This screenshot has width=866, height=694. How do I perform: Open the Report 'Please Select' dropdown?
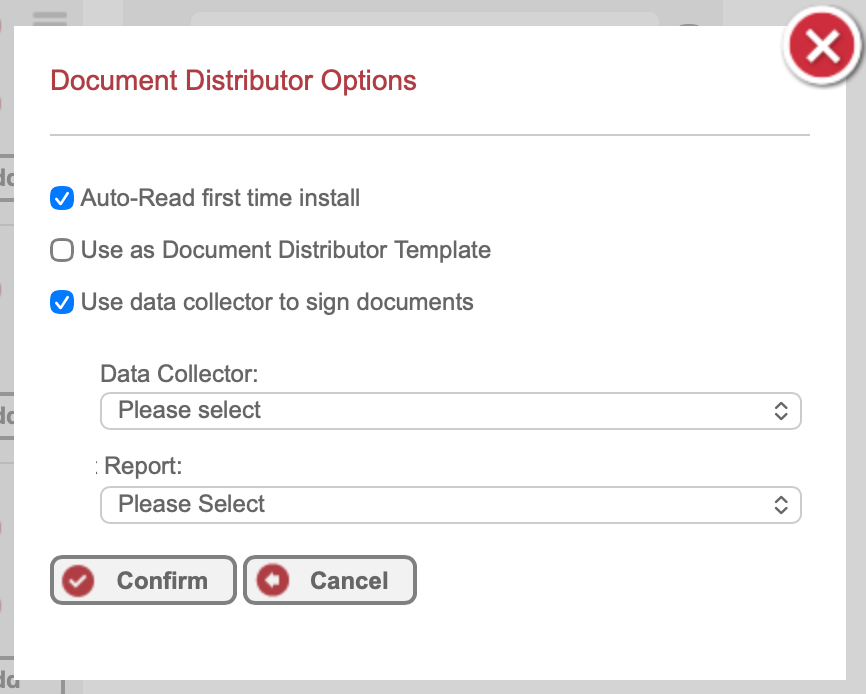450,505
